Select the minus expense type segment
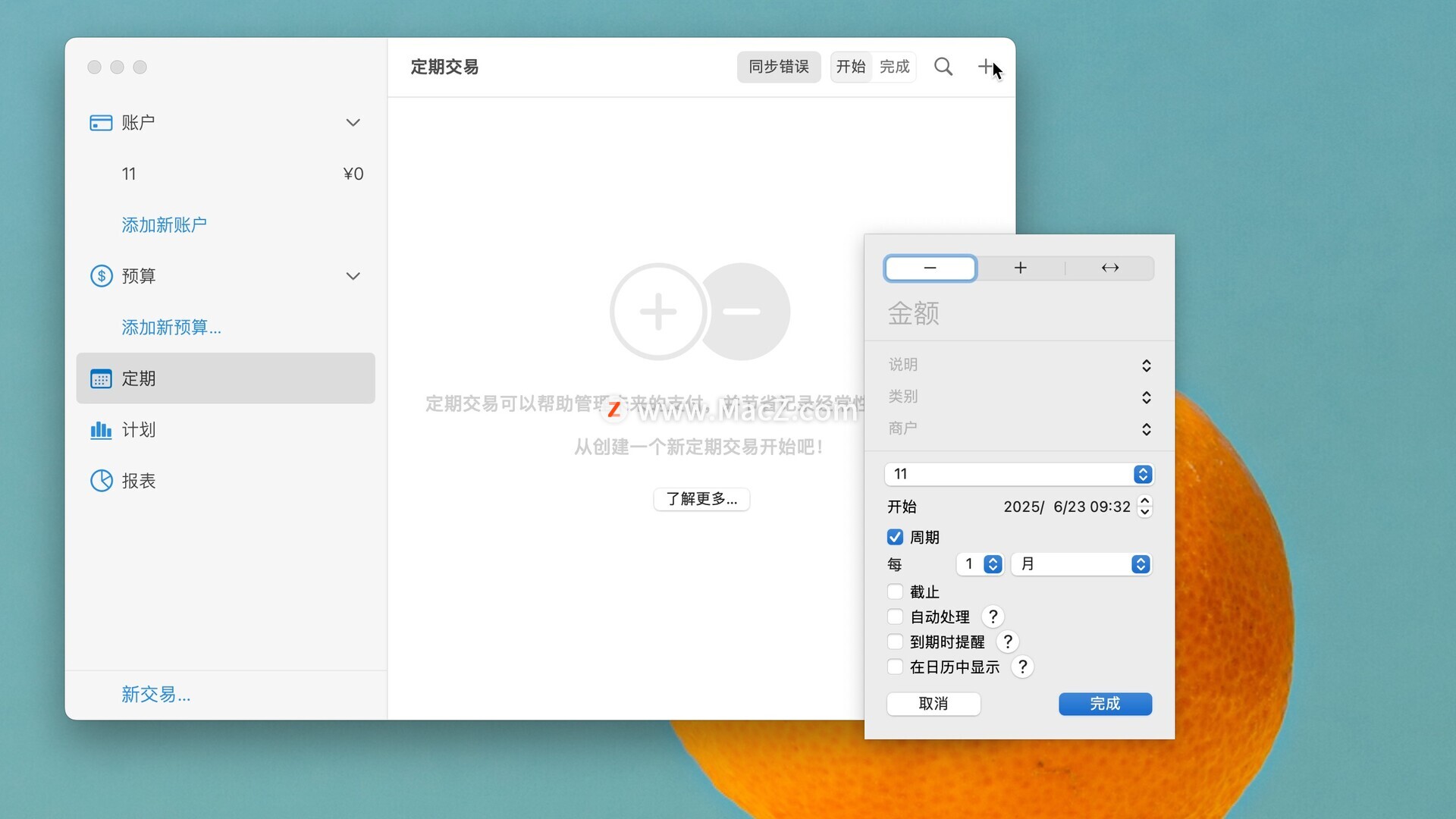Viewport: 1456px width, 819px height. [930, 268]
